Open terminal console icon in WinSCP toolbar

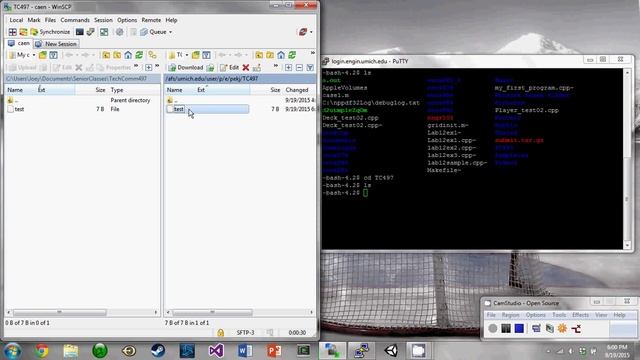pyautogui.click(x=80, y=32)
